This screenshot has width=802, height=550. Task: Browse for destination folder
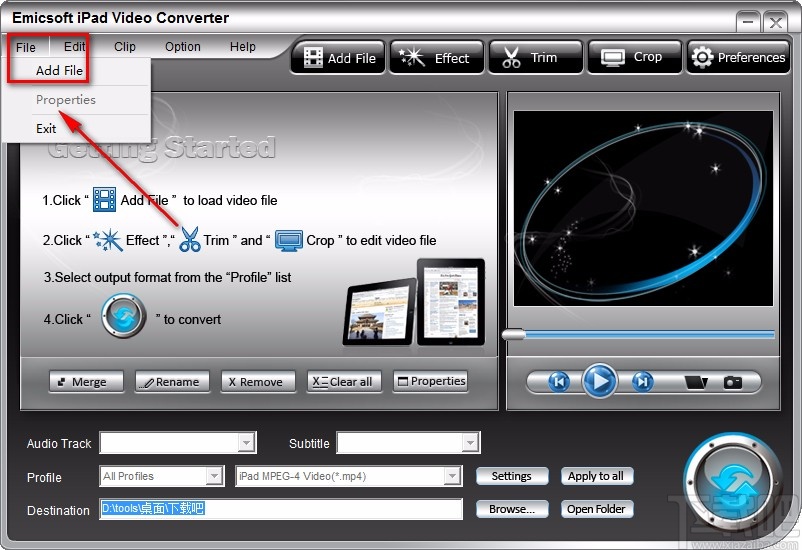click(x=512, y=509)
